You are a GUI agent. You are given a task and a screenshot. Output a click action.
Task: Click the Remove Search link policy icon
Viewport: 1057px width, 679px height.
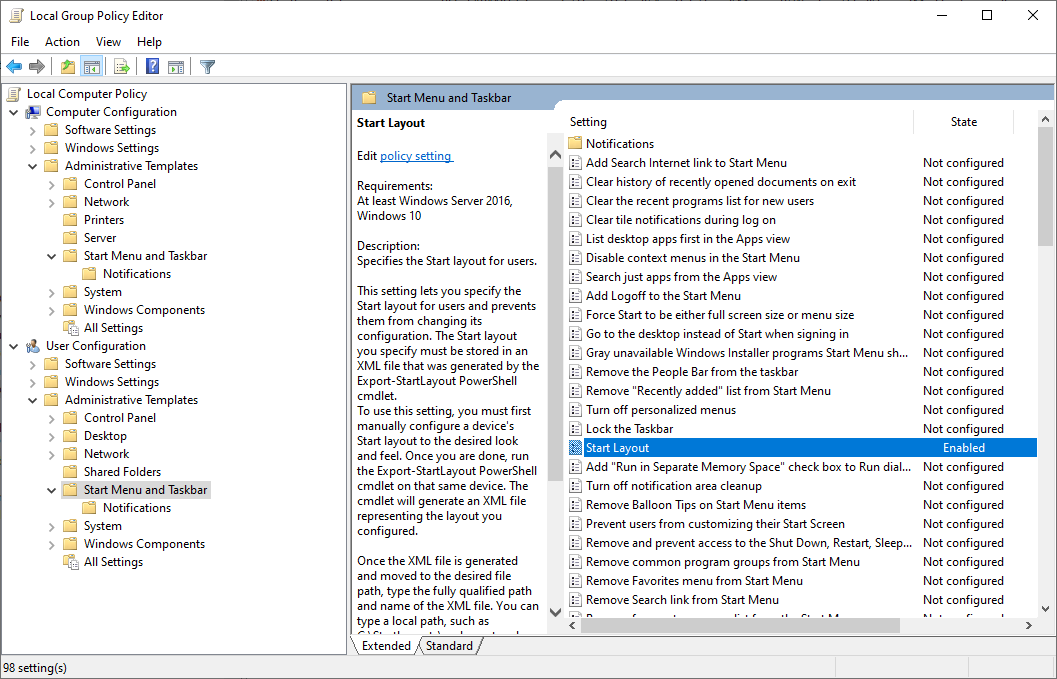point(575,600)
